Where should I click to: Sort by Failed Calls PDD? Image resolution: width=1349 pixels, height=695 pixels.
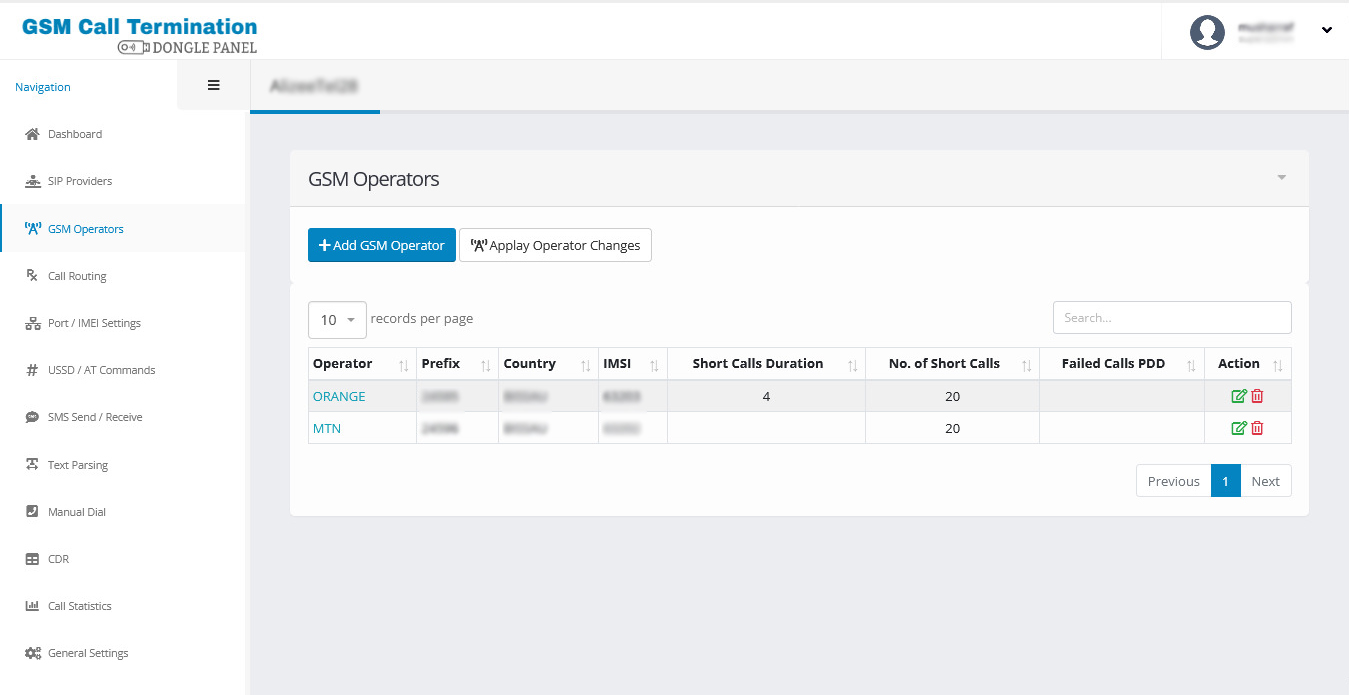coord(1122,364)
